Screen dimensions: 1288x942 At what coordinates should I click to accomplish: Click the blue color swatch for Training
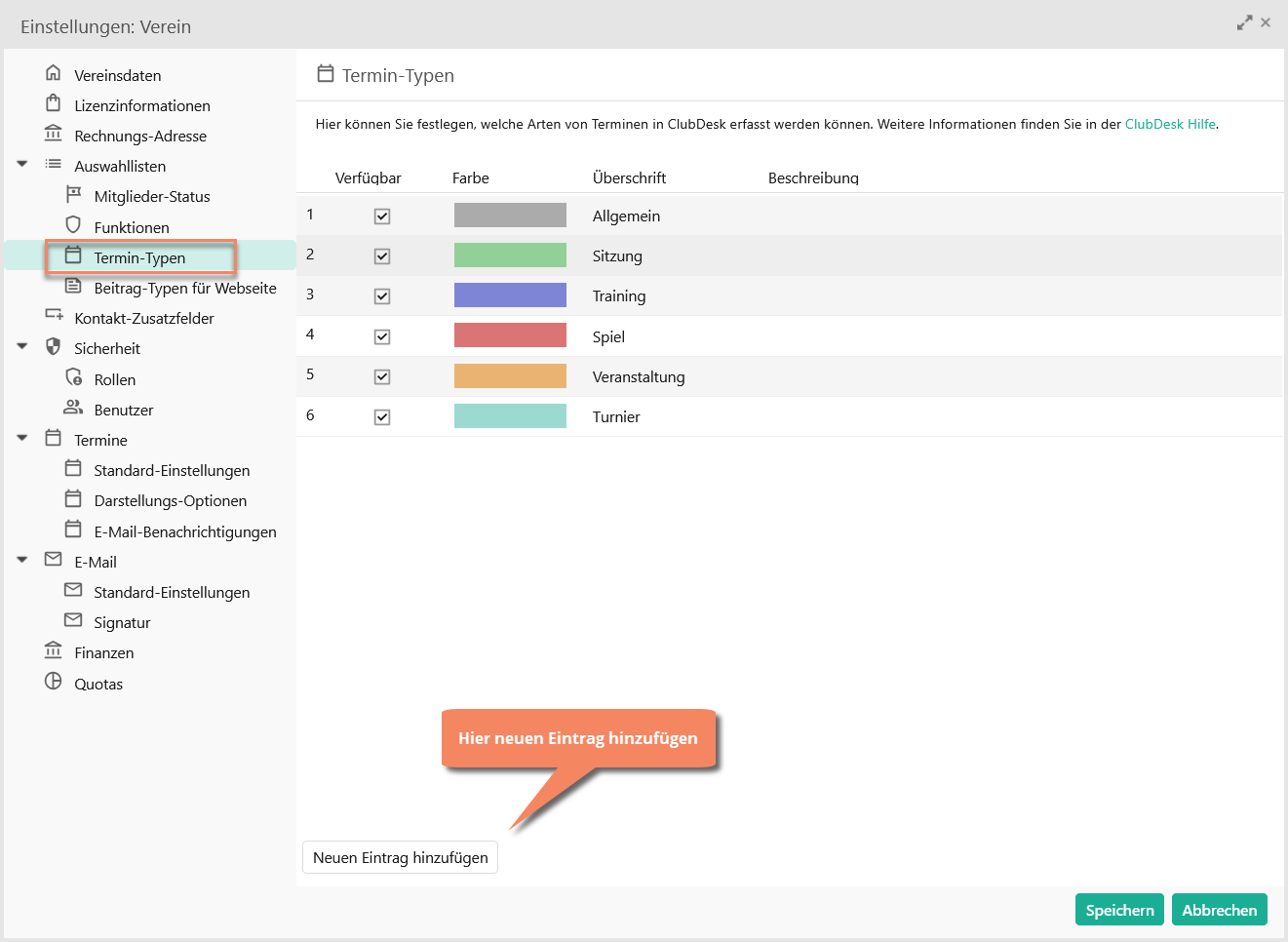pos(510,295)
